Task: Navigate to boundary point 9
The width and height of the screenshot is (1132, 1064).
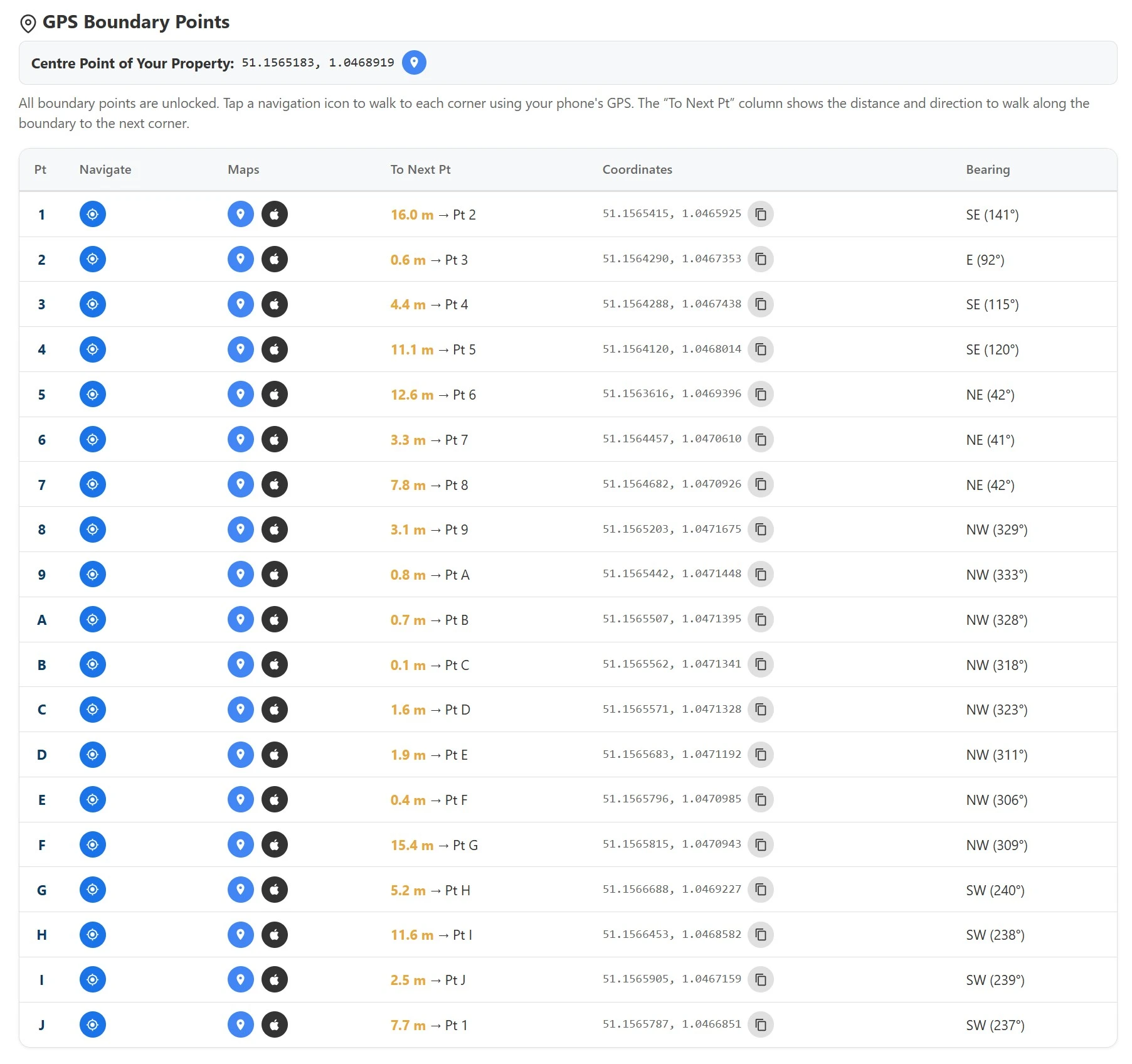Action: tap(93, 575)
